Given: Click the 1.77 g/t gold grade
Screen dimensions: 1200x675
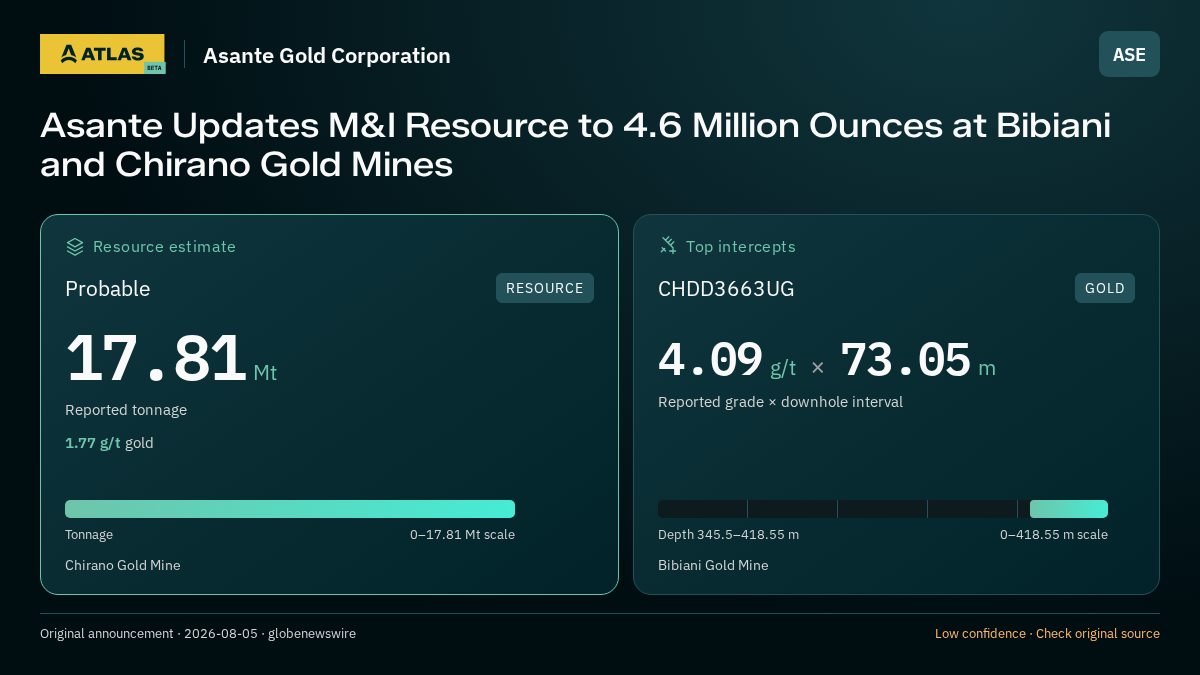Looking at the screenshot, I should tap(109, 443).
